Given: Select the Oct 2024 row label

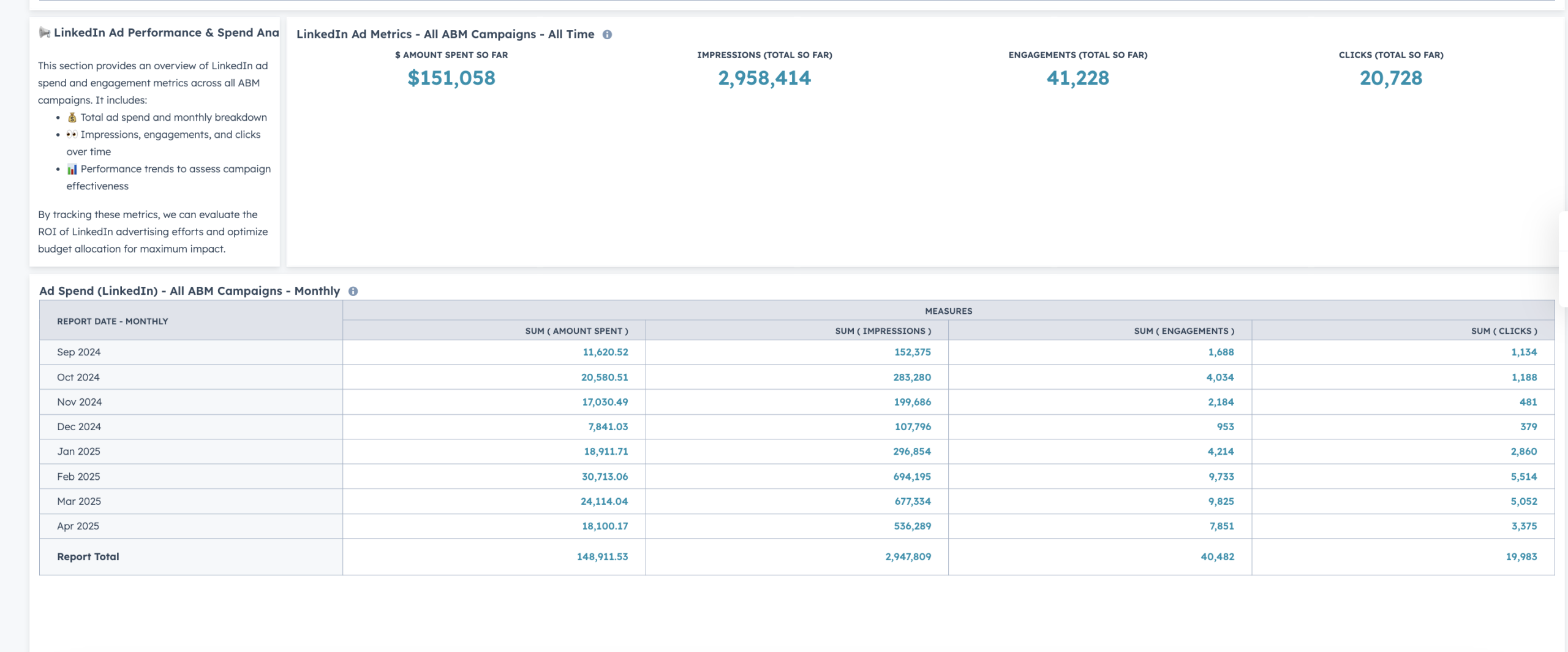Looking at the screenshot, I should (78, 377).
